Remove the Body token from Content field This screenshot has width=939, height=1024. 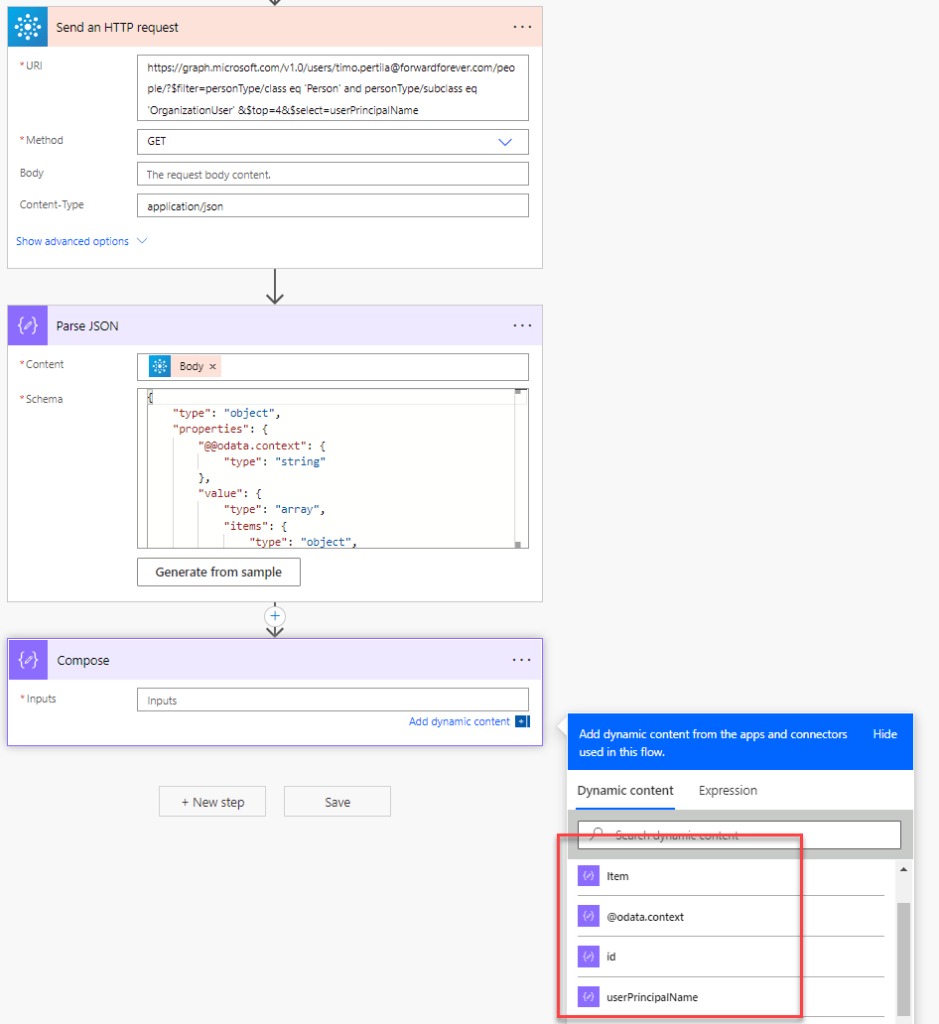212,367
